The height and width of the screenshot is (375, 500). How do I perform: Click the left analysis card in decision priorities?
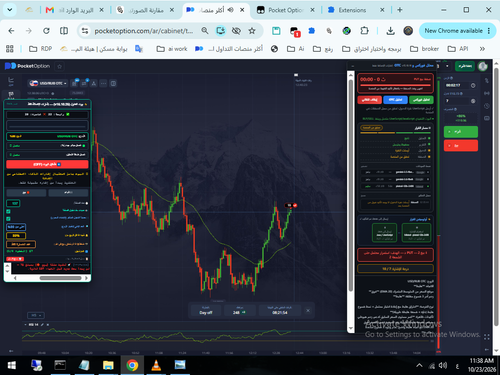click(384, 232)
